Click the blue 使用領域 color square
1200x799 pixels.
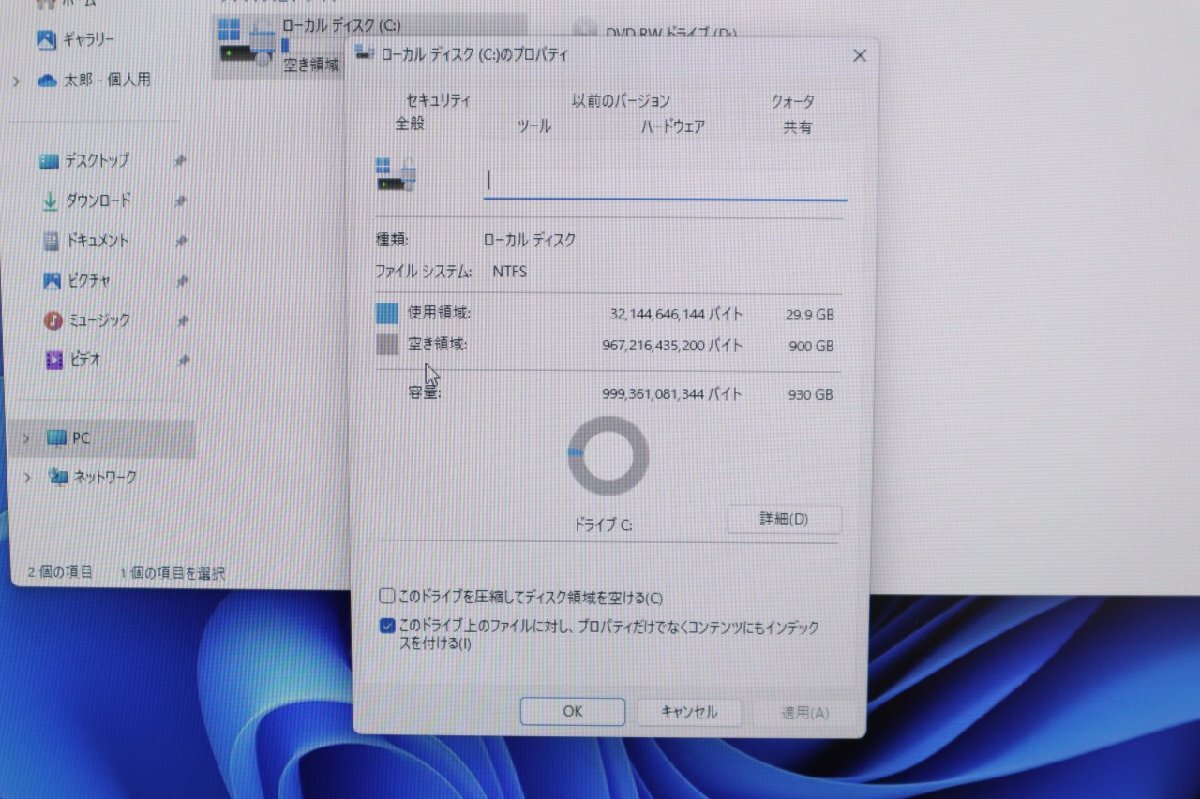click(386, 314)
